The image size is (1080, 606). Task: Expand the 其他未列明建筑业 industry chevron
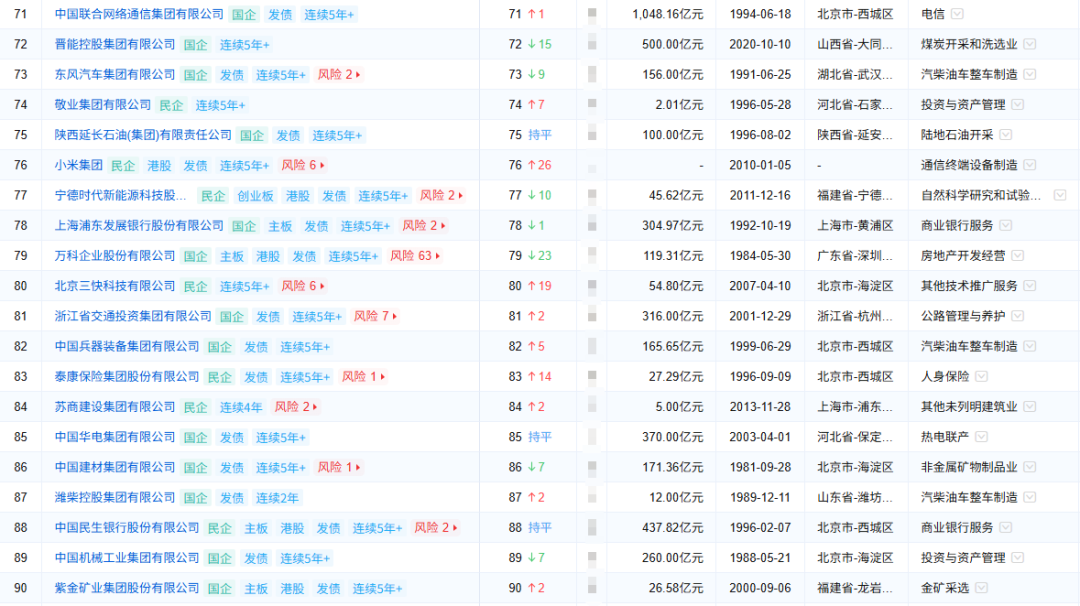coord(1030,407)
